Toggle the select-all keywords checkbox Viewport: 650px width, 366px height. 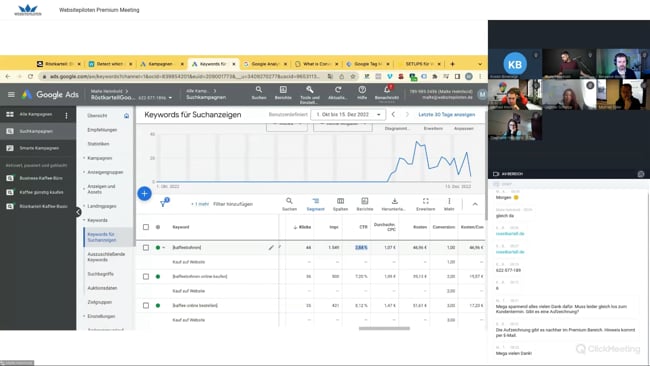tap(146, 227)
